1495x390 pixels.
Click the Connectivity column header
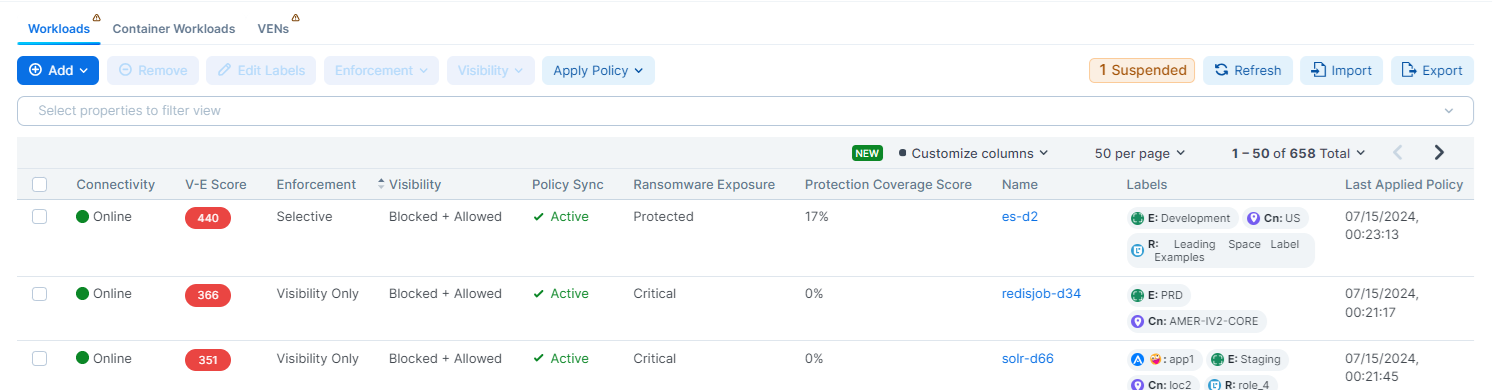point(116,184)
